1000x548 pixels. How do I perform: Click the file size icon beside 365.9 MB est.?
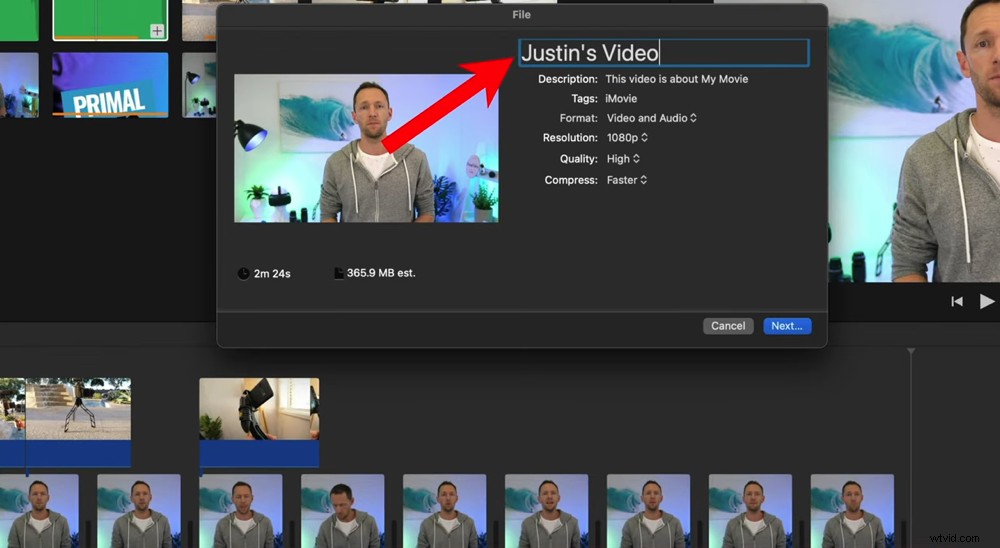(x=339, y=273)
